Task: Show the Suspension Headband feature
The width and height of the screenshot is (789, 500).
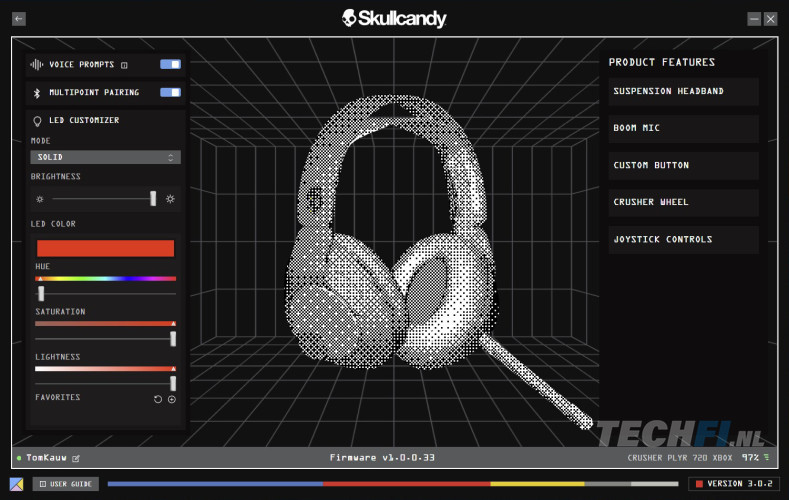Action: coord(683,91)
